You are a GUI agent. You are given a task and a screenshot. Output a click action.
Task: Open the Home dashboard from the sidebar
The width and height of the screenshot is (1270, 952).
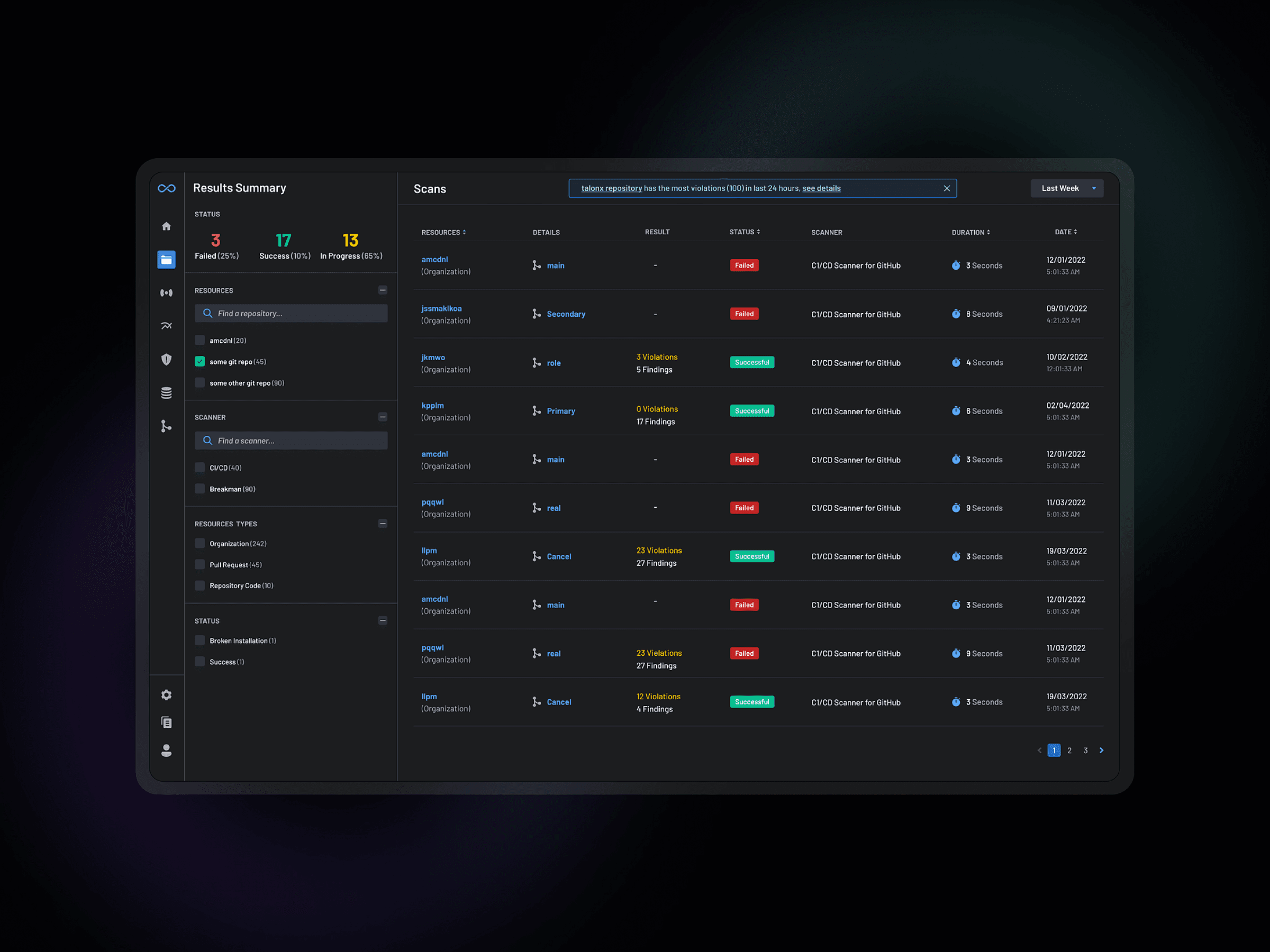coord(167,226)
